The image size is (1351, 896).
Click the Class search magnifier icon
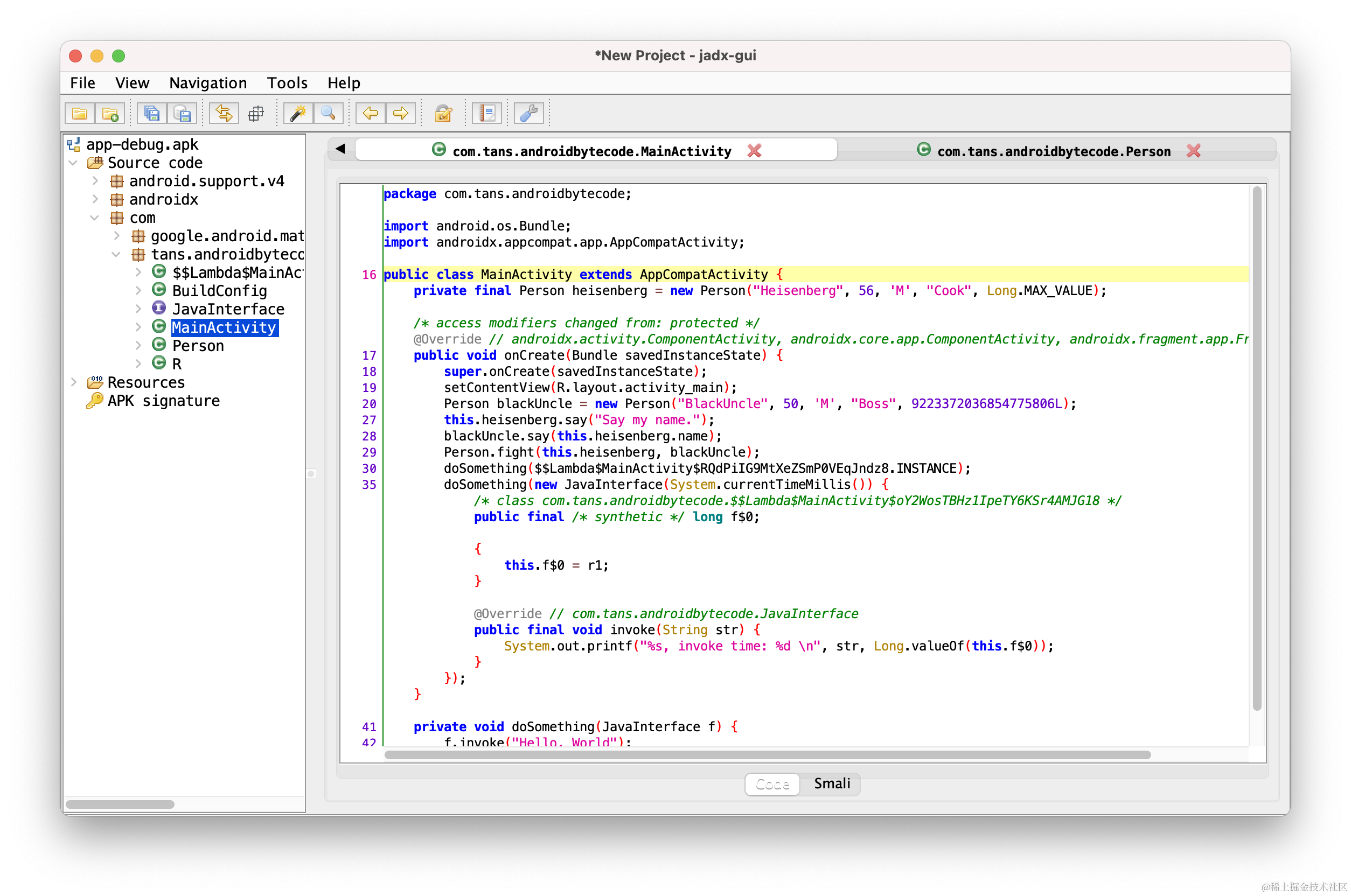coord(328,113)
